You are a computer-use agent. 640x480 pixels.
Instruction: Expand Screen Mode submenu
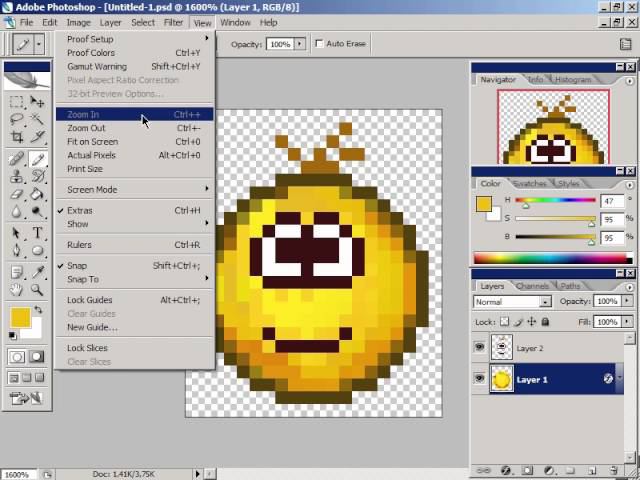pyautogui.click(x=135, y=190)
